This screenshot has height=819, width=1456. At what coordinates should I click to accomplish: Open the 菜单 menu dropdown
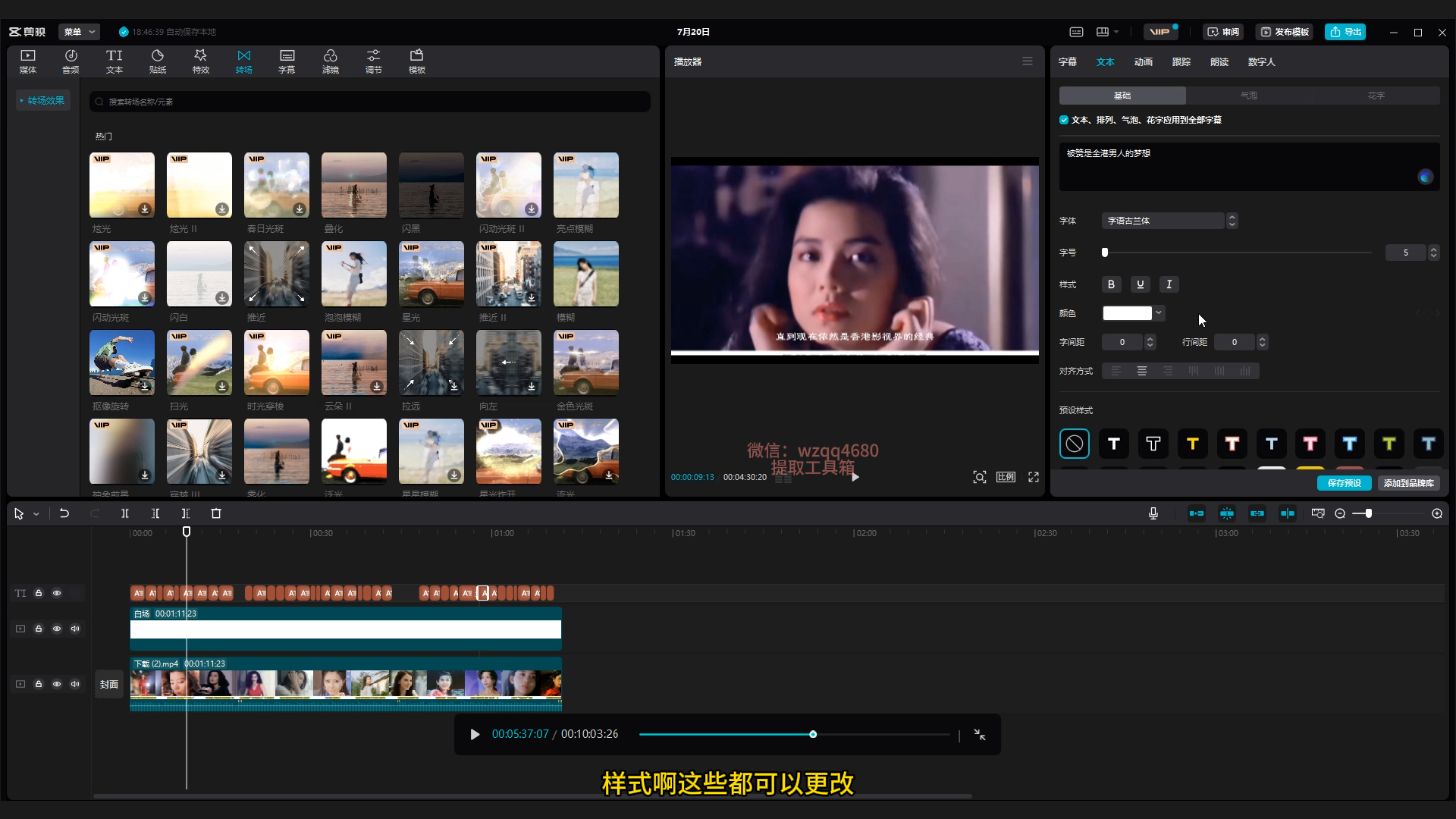point(79,32)
